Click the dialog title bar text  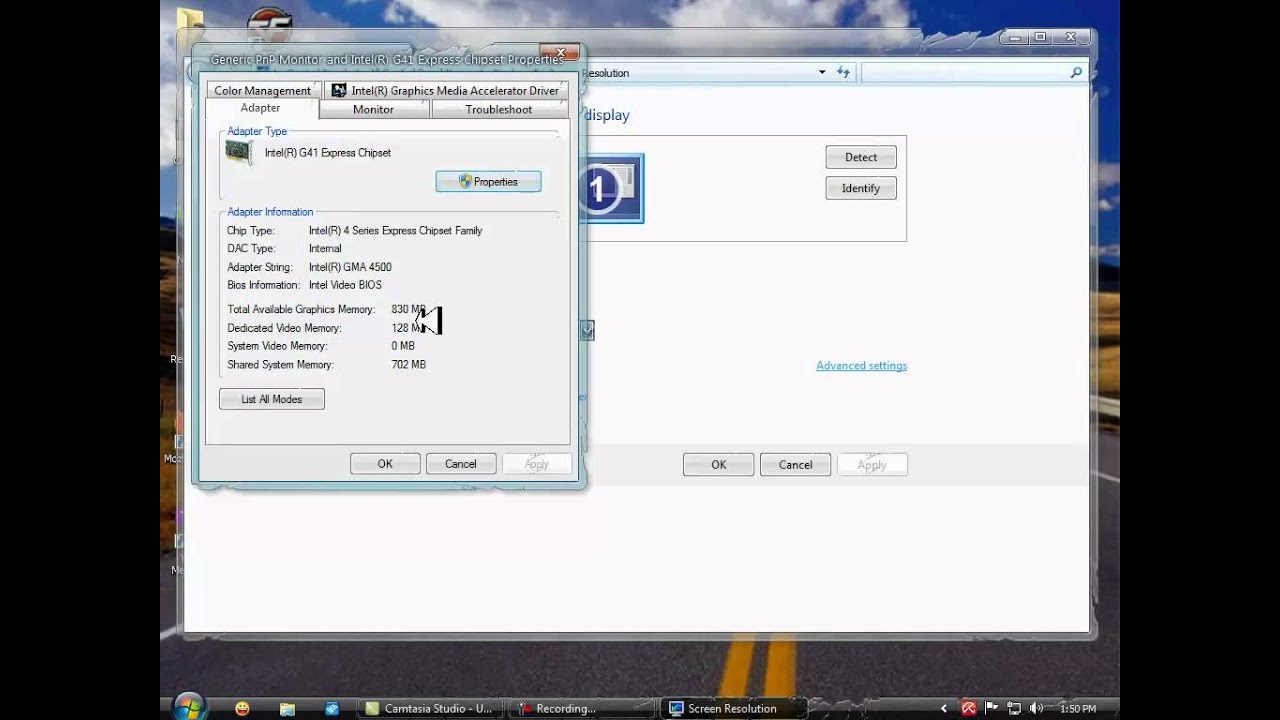pos(387,60)
